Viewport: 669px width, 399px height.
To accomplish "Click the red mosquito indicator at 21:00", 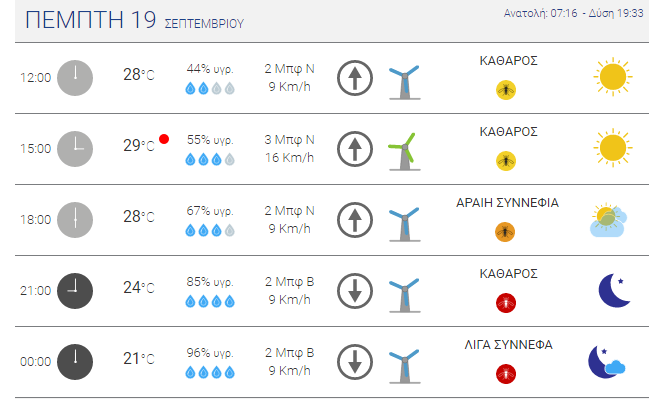I will [506, 303].
